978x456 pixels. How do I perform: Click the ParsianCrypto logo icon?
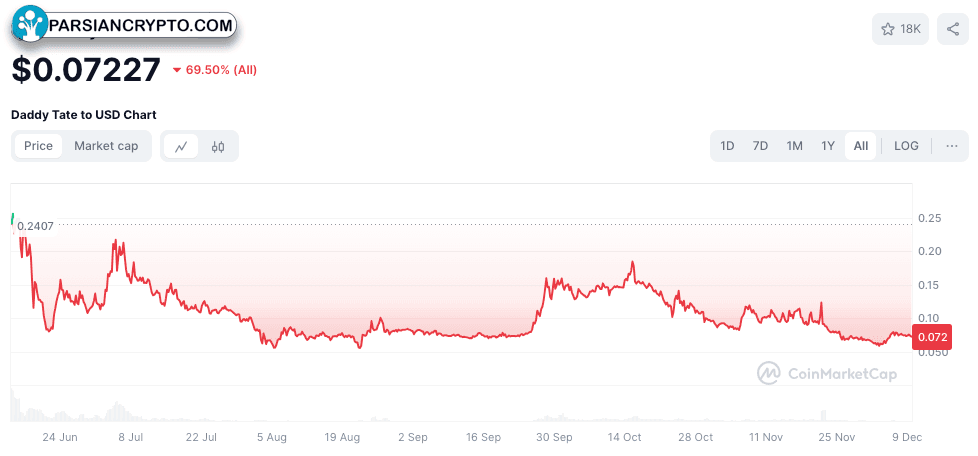pos(29,24)
